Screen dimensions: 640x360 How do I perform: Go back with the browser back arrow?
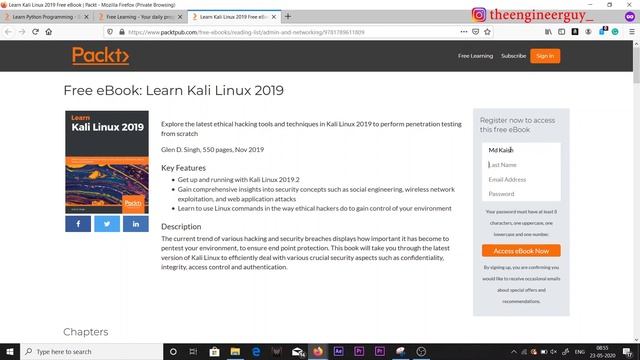9,32
